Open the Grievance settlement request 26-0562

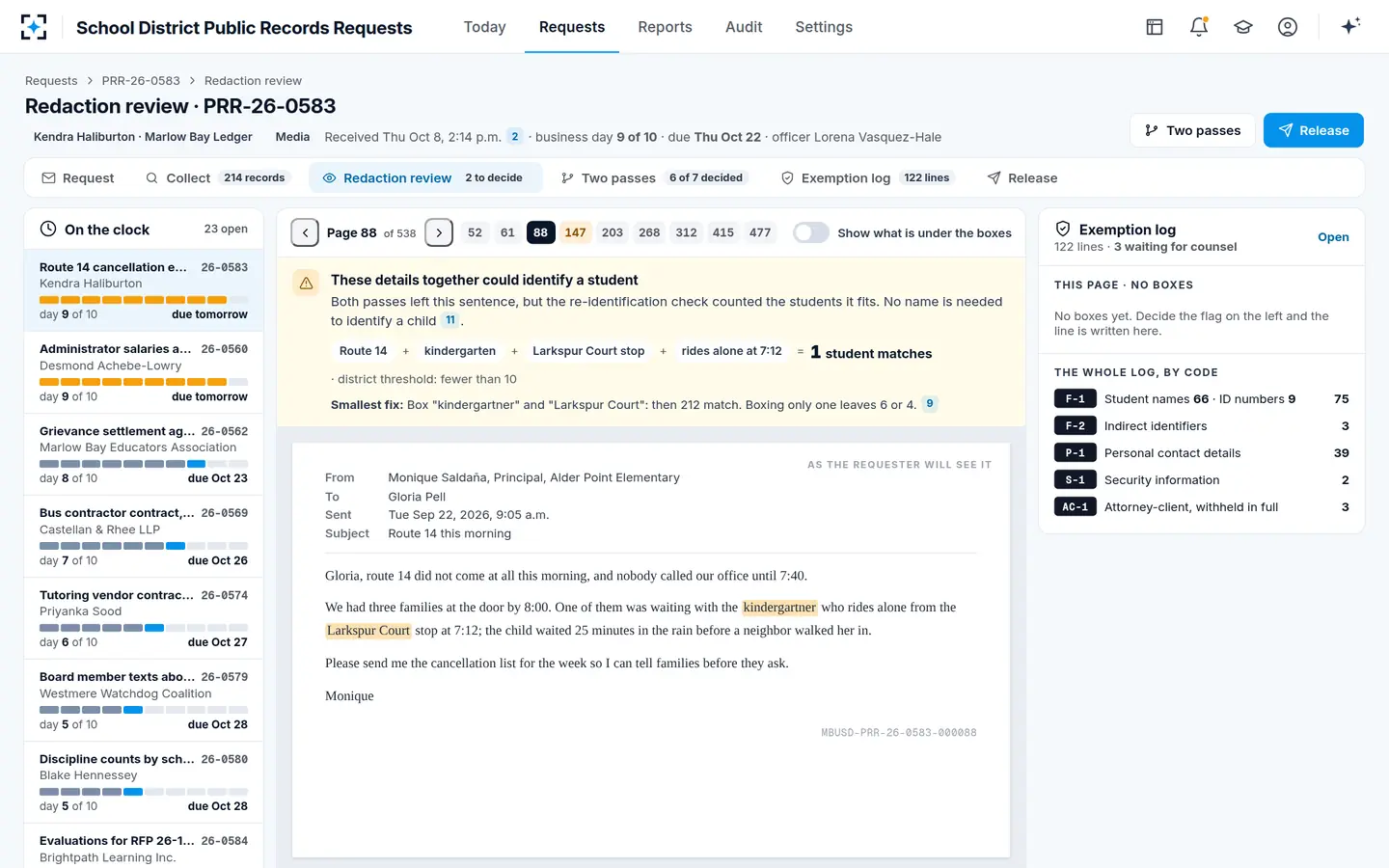point(144,454)
